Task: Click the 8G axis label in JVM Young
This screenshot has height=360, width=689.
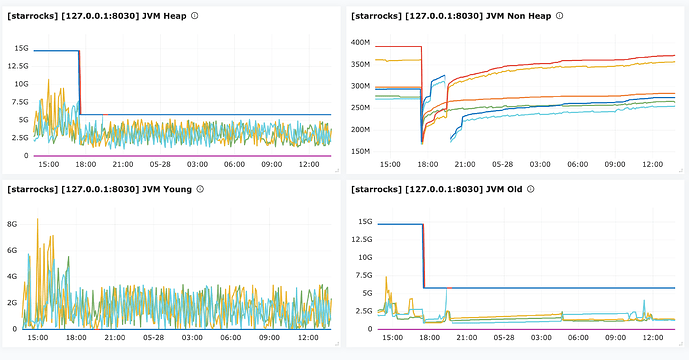Action: pos(12,224)
